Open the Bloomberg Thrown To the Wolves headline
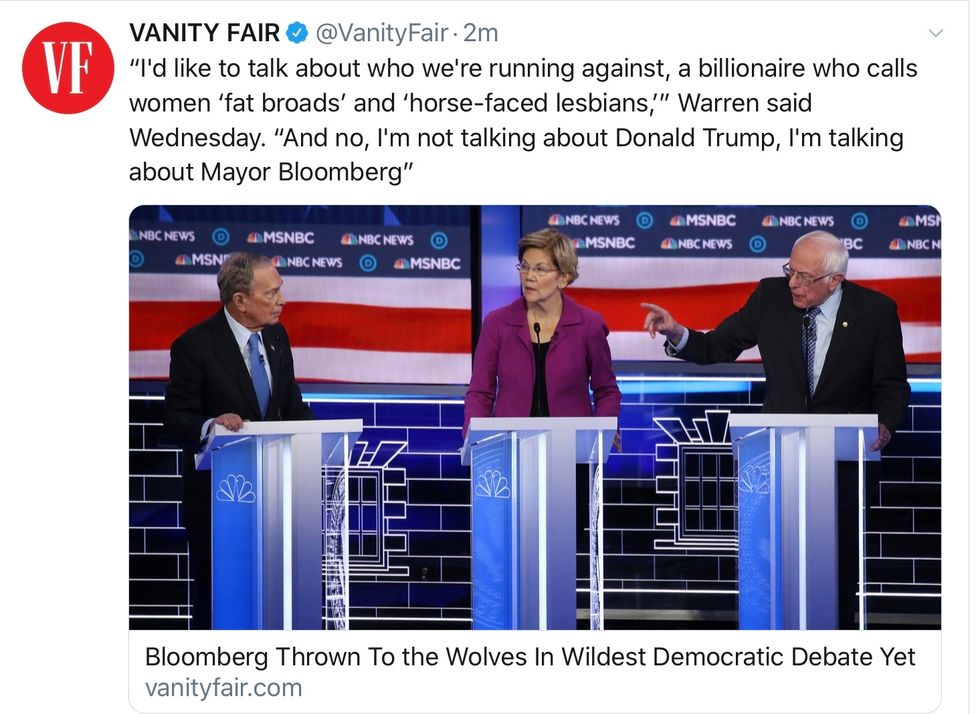Viewport: 980px width, 714px height. (530, 657)
